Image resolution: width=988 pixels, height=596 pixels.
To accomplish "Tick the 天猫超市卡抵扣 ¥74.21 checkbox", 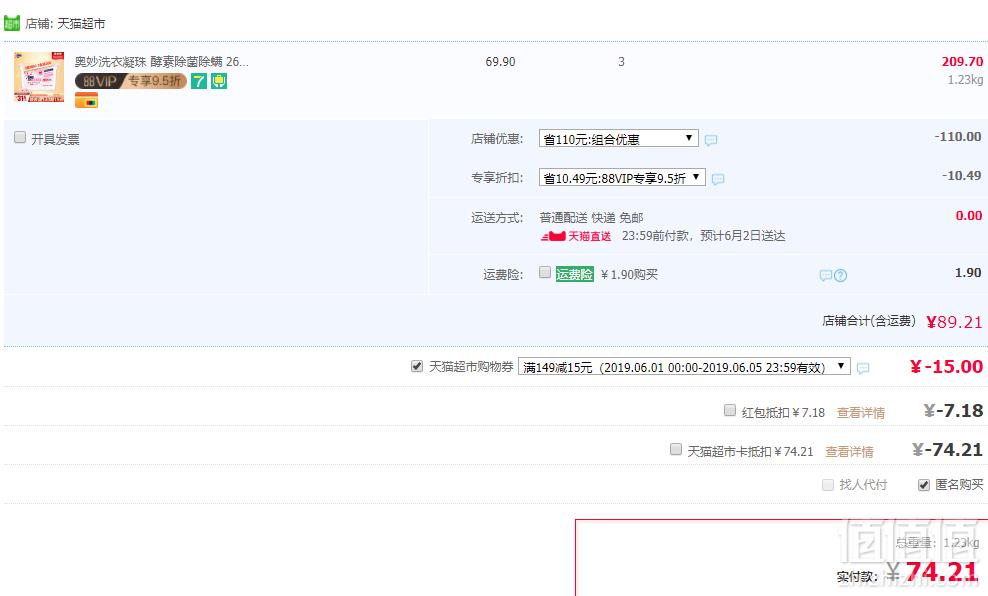I will point(675,449).
